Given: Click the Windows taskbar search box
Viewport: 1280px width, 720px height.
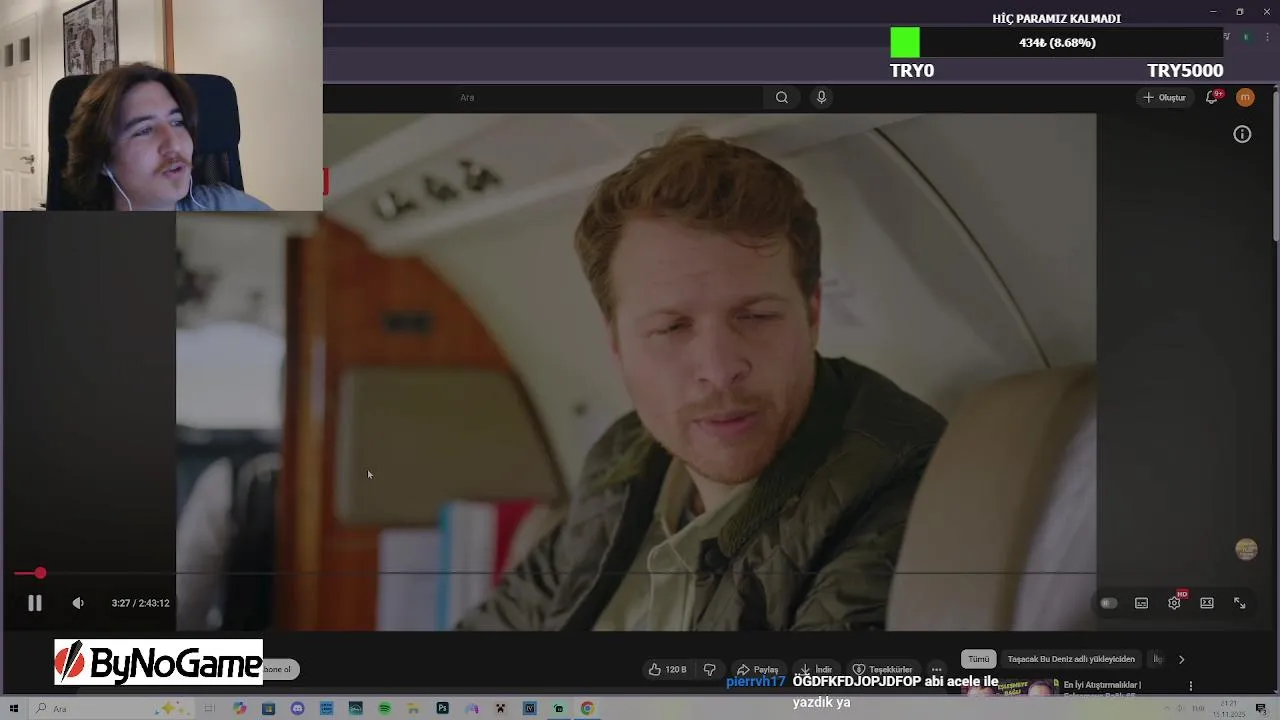Looking at the screenshot, I should [x=110, y=708].
